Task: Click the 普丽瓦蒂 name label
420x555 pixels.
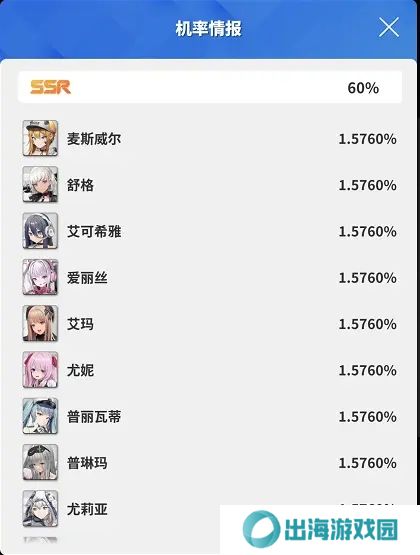Action: coord(94,417)
